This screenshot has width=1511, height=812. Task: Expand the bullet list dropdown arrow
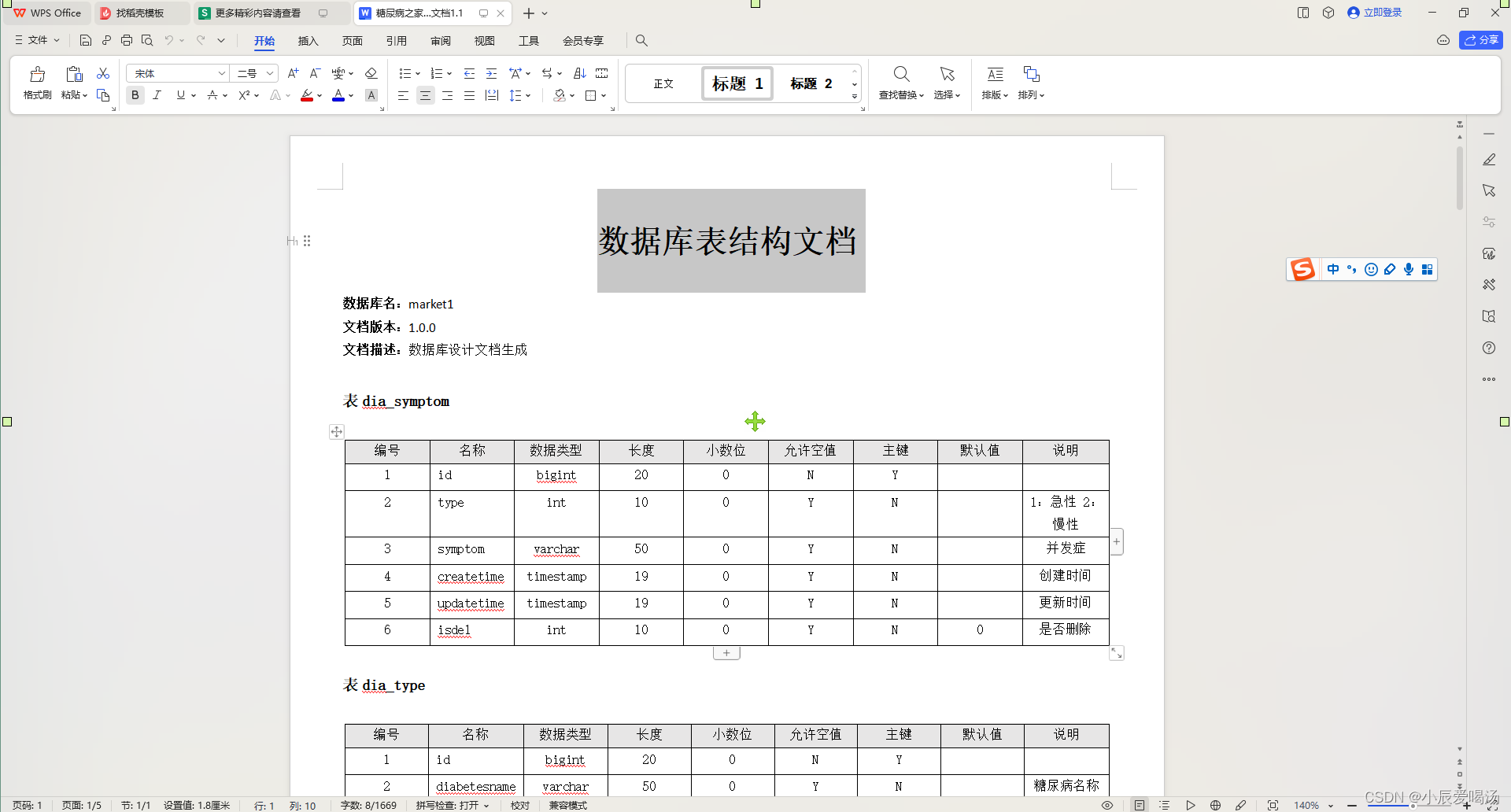coord(418,74)
